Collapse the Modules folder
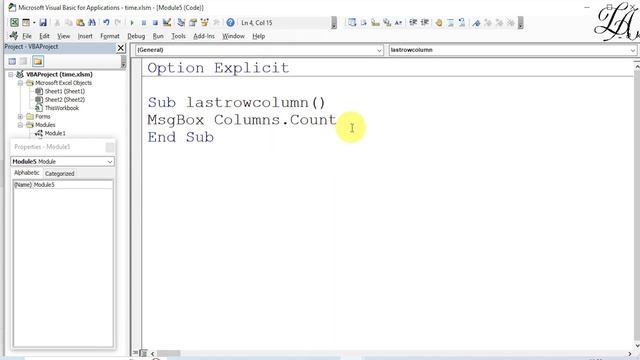 (x=20, y=125)
